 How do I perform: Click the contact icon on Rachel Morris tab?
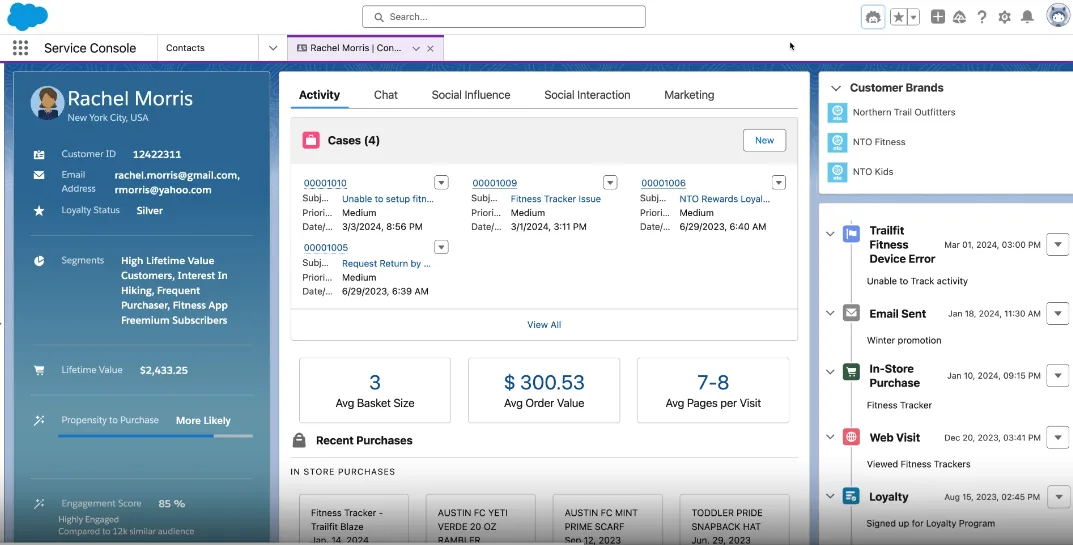click(302, 48)
